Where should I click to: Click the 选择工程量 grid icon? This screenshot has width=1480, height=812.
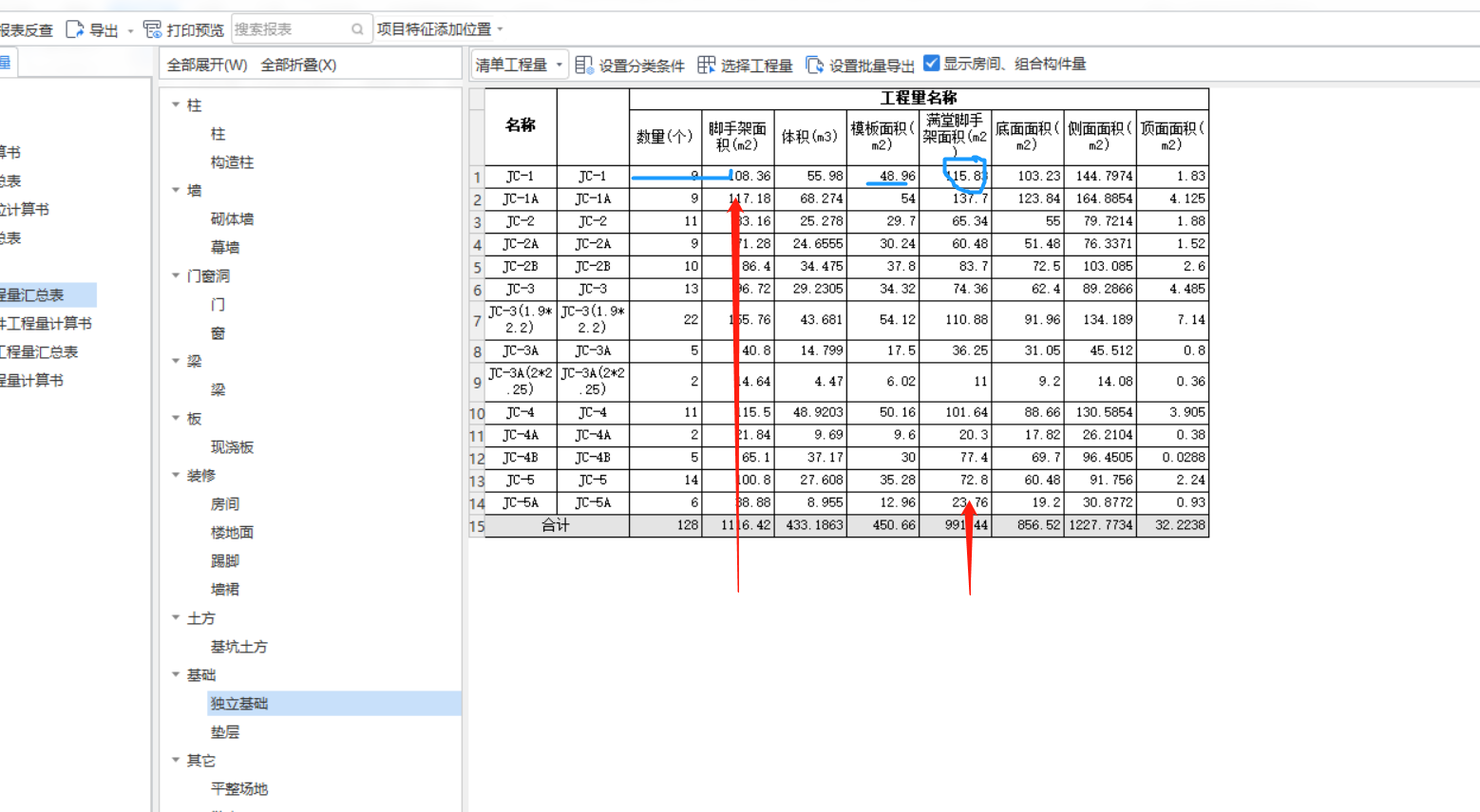707,65
